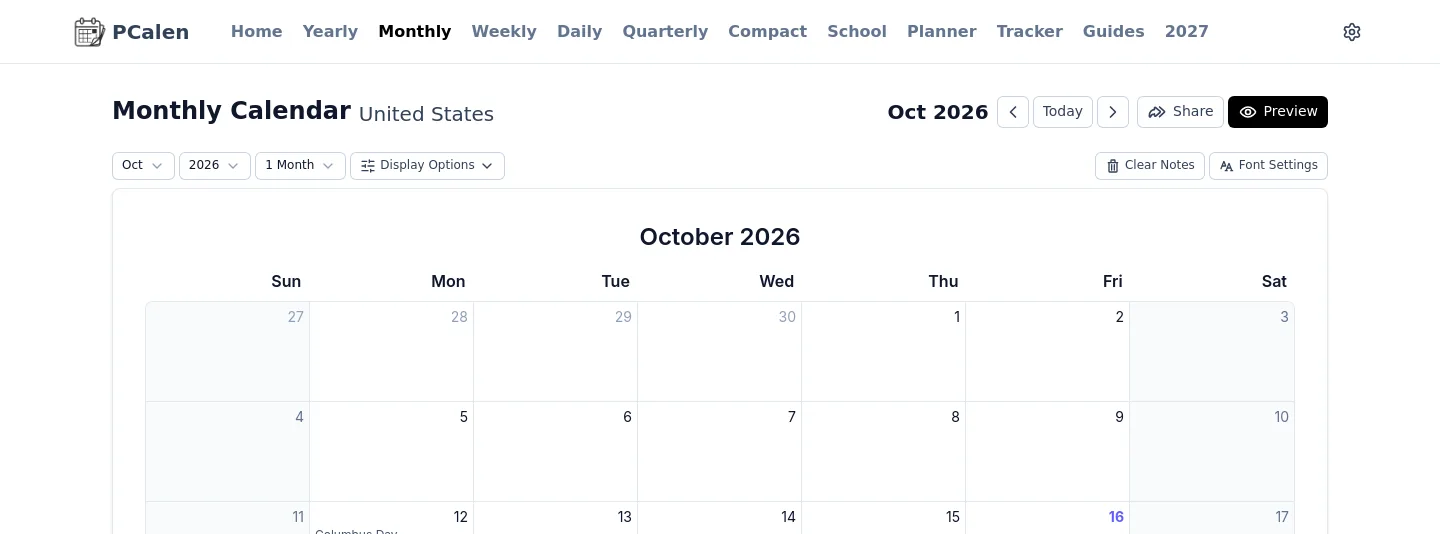Select the highlighted date 16 cell

pyautogui.click(x=1048, y=518)
